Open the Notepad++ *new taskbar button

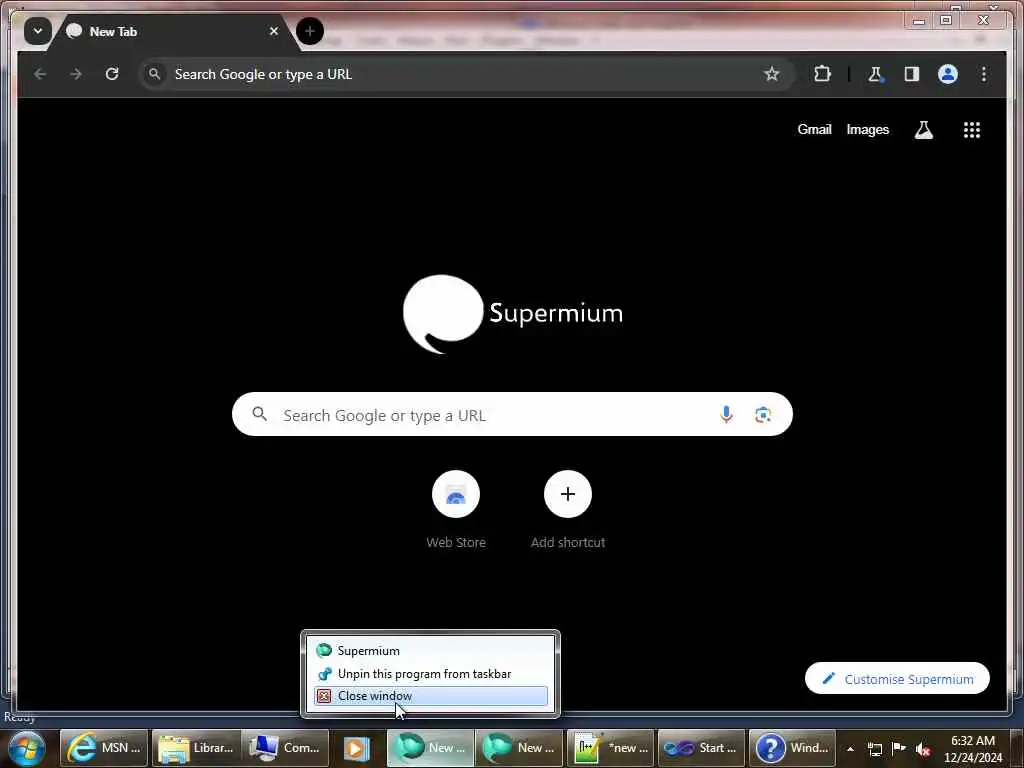click(610, 748)
